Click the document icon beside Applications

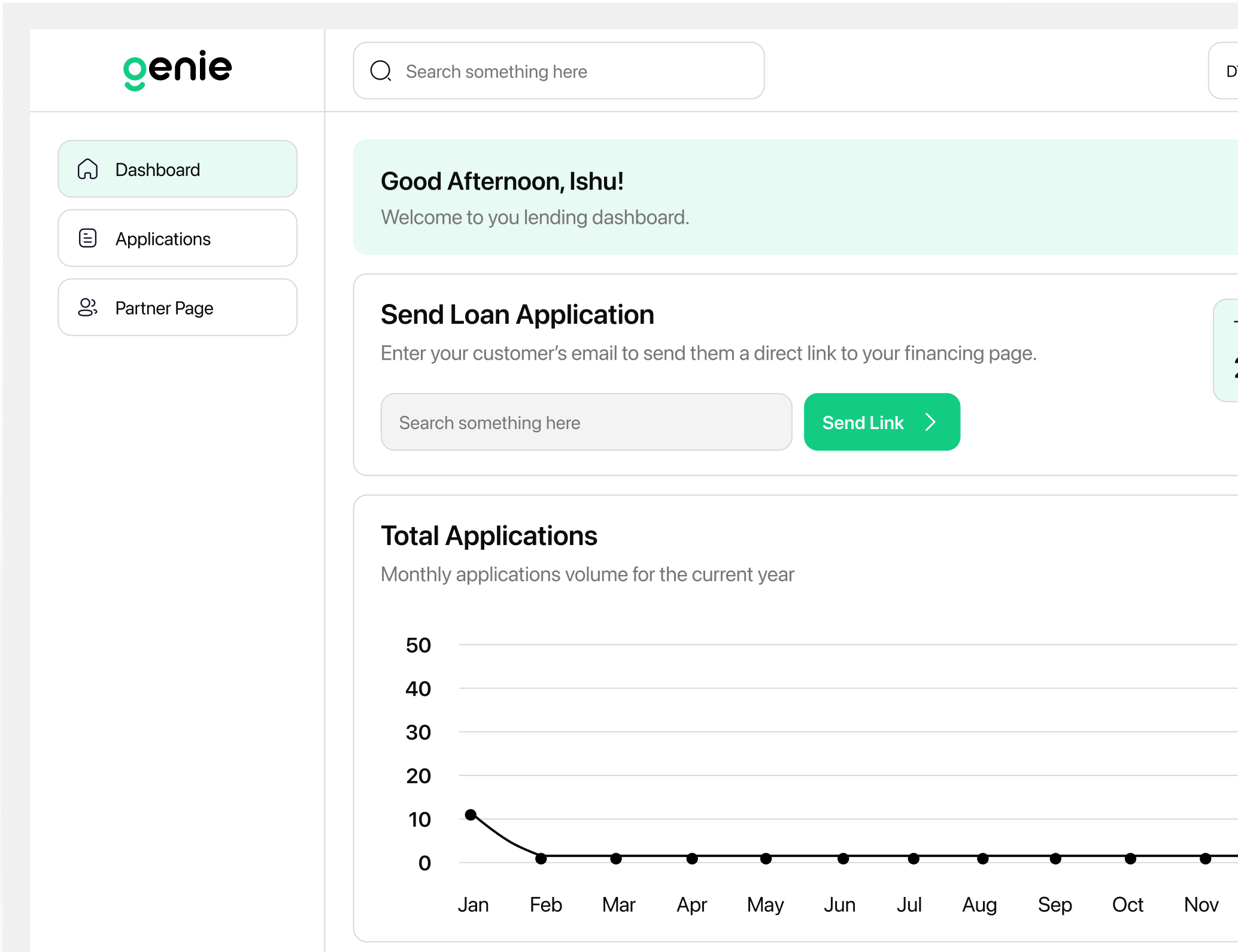point(87,238)
